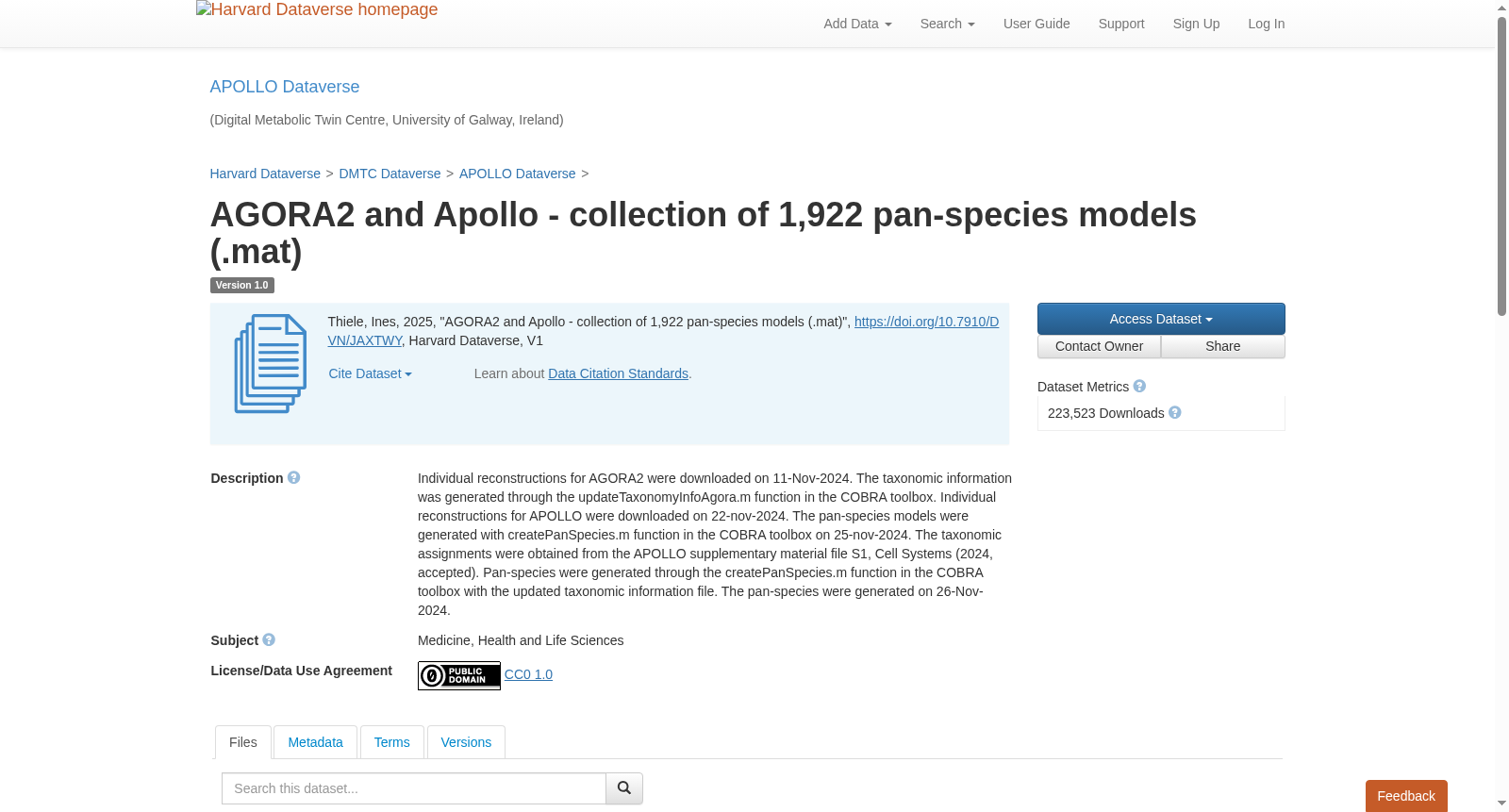Switch to the Terms tab

tap(391, 742)
